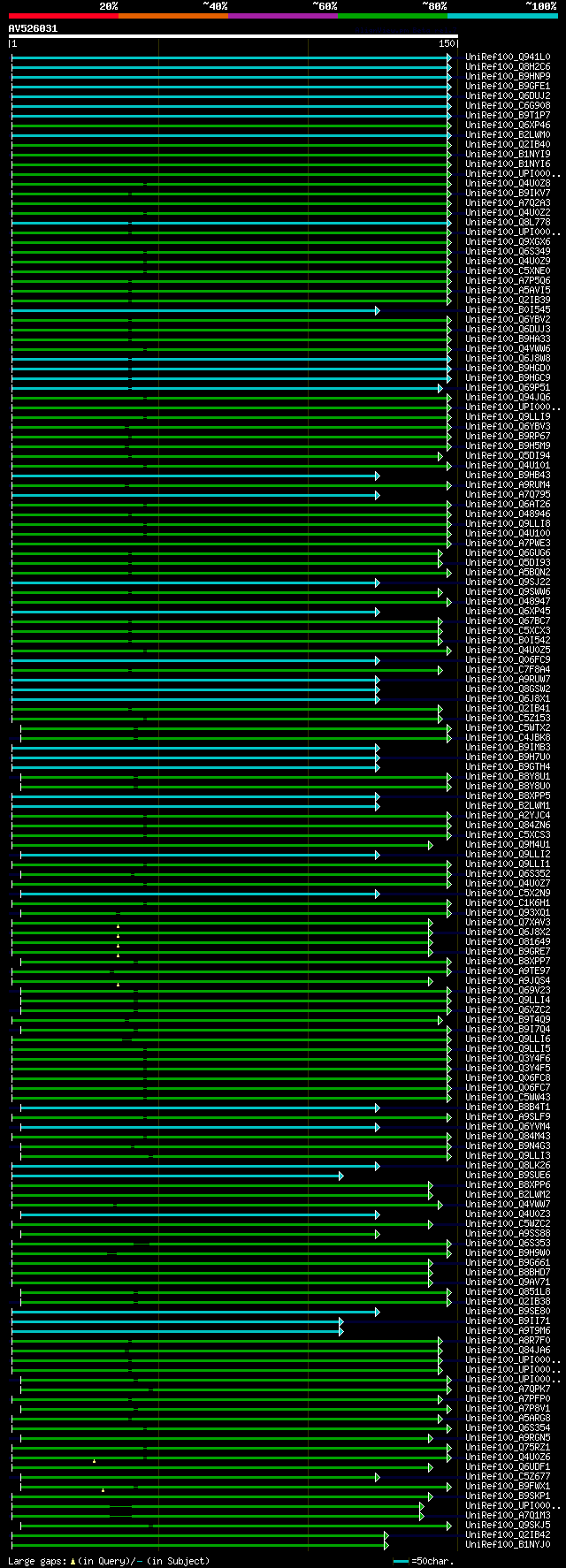Image resolution: width=566 pixels, height=1568 pixels.
Task: Select hit UniRef100_B2LWM0
Action: (508, 135)
